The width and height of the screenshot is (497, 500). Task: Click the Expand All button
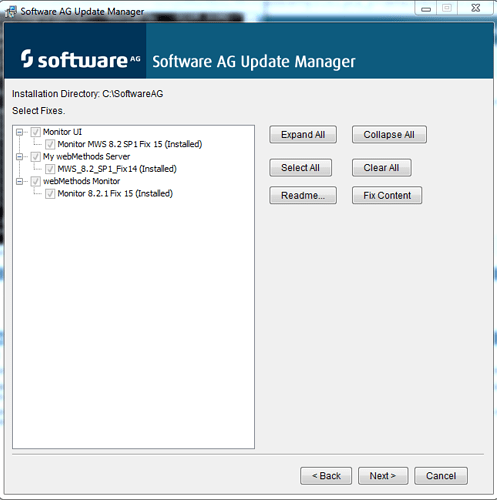(303, 135)
